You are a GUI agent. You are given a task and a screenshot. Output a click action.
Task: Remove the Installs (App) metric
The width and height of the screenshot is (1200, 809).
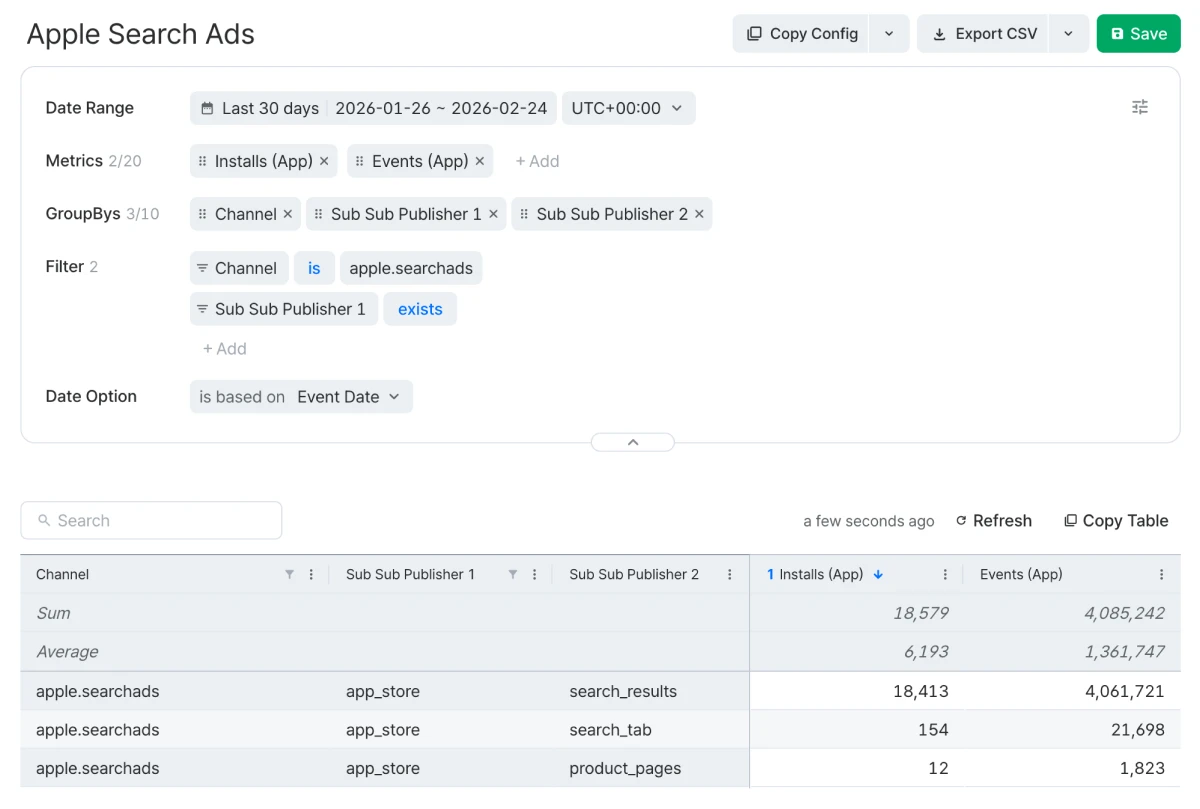click(x=324, y=161)
